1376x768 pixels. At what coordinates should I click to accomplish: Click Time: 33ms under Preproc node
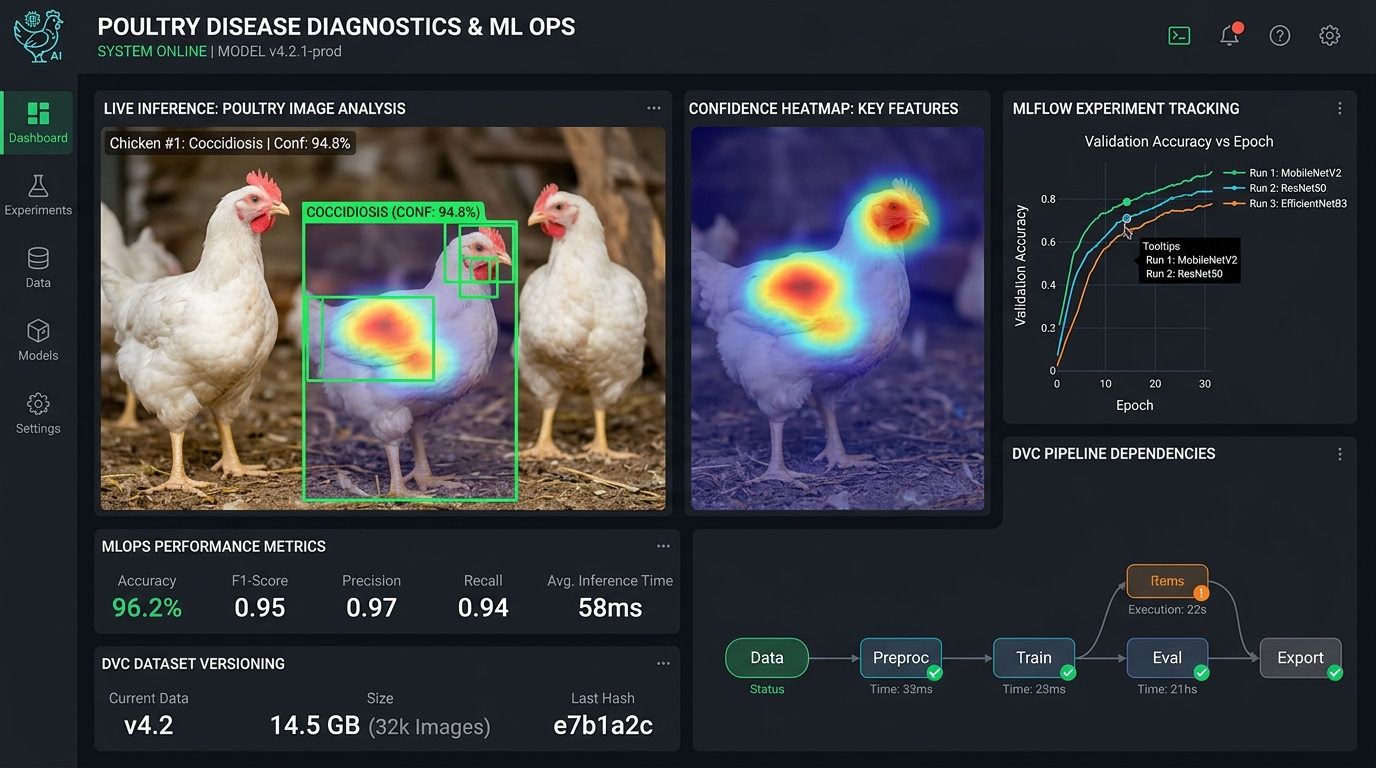[x=901, y=689]
